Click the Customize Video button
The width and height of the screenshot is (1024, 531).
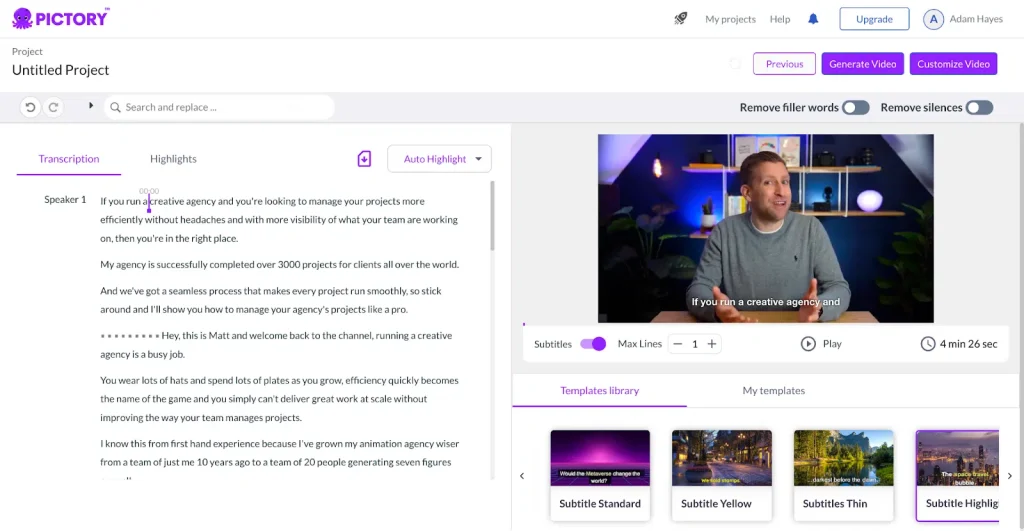pyautogui.click(x=953, y=64)
